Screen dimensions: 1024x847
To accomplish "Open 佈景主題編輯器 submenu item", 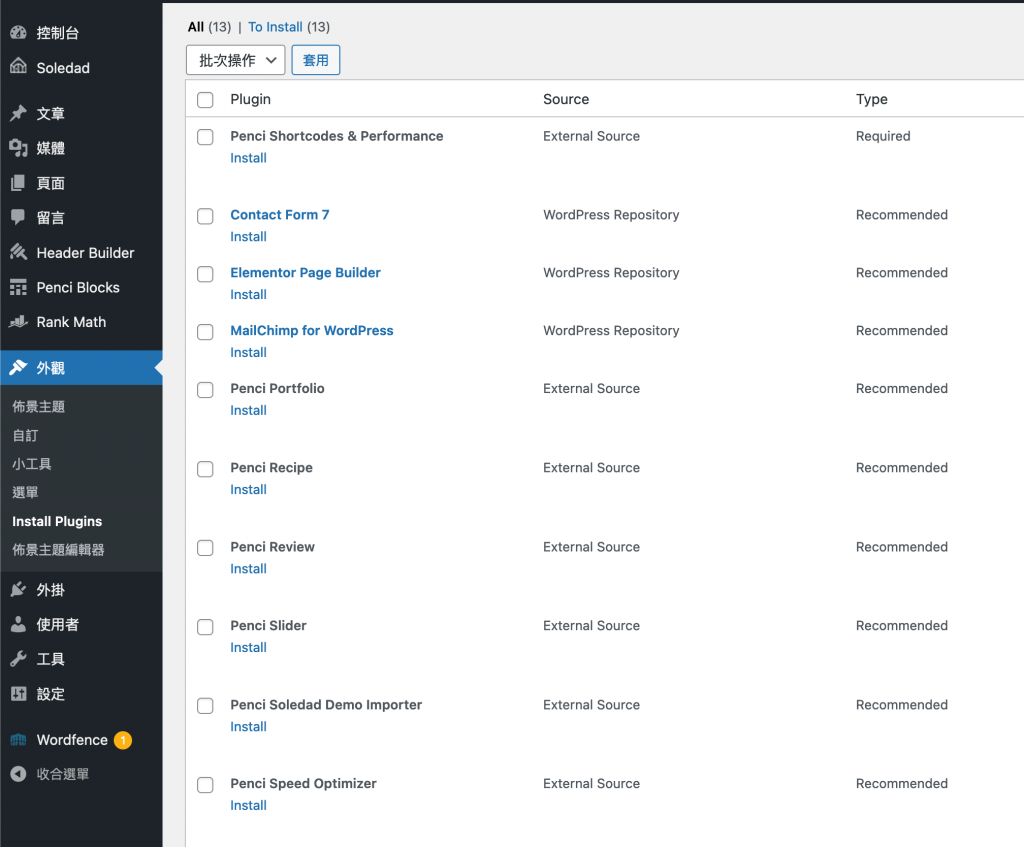I will tap(58, 550).
